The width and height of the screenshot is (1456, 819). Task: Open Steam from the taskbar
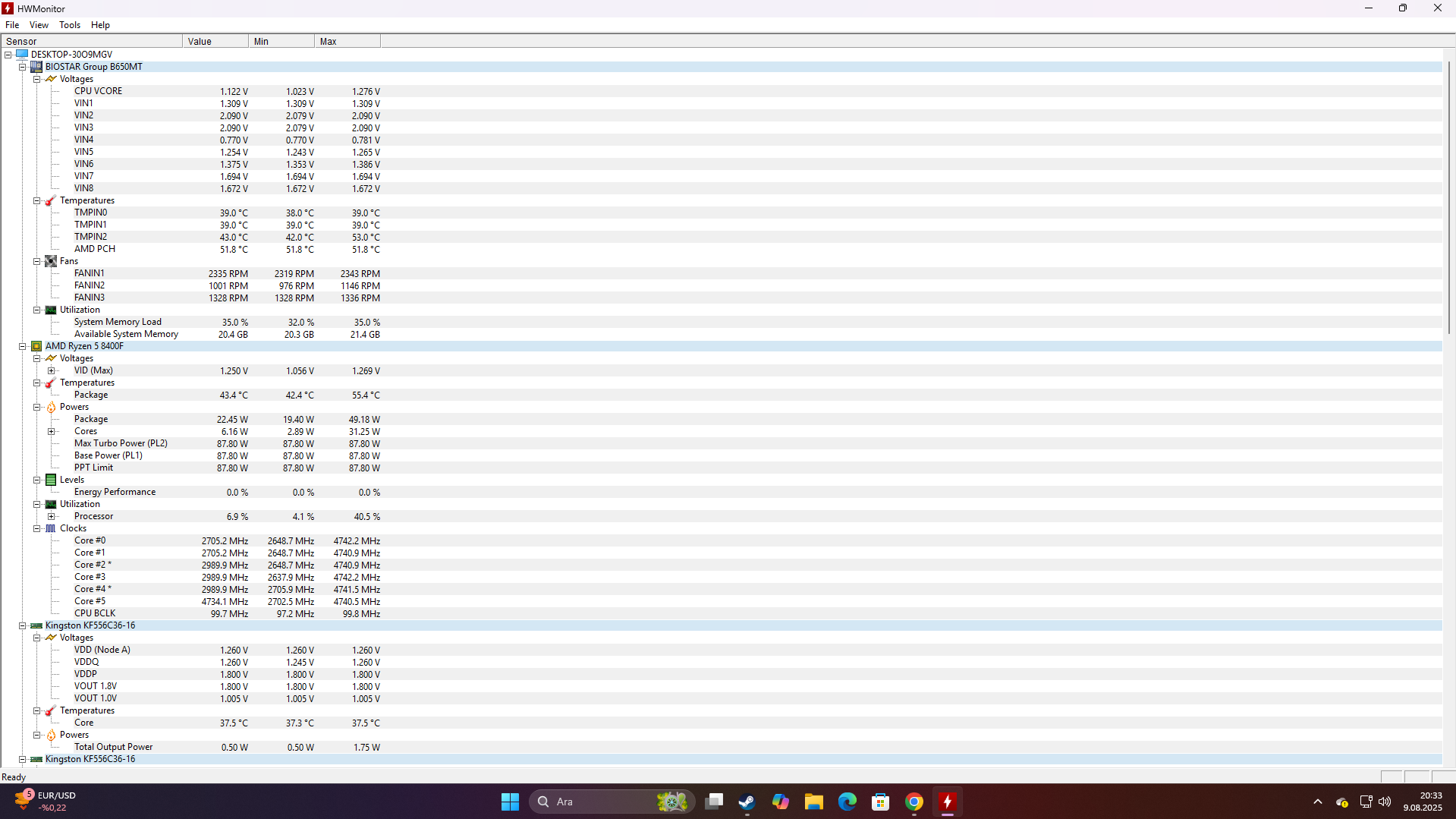click(747, 802)
